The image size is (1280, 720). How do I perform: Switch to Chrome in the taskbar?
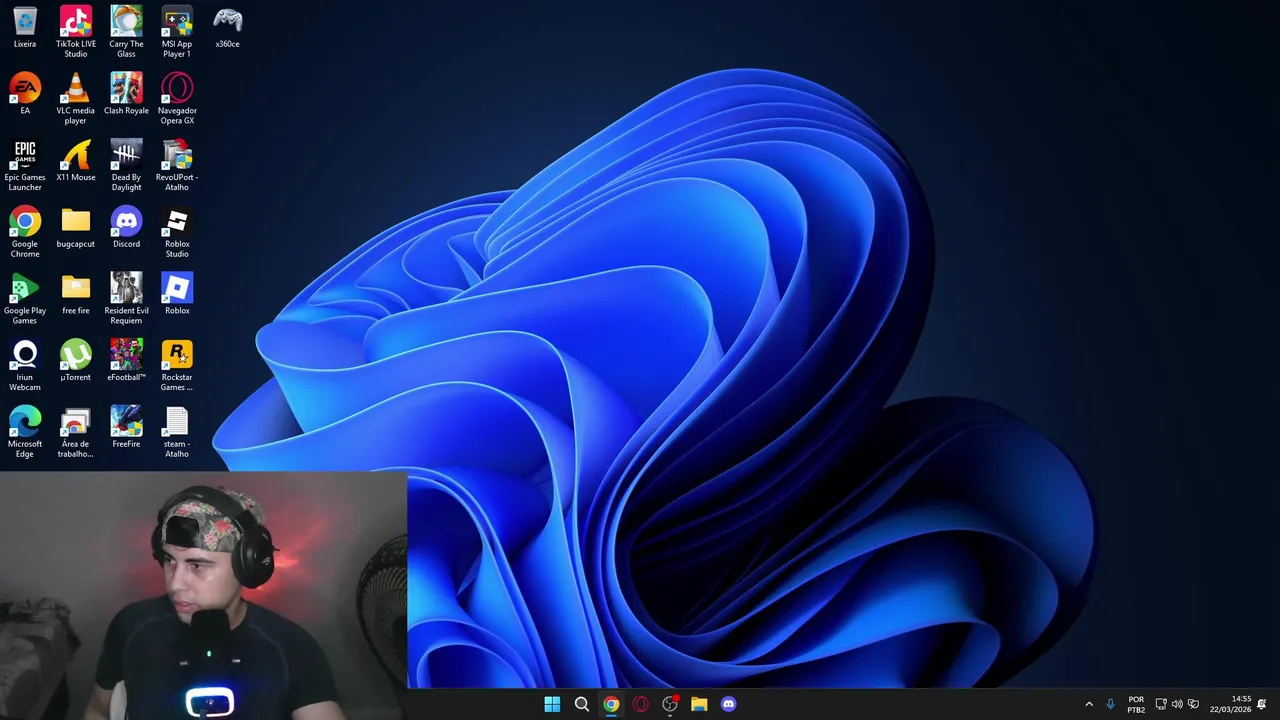point(611,704)
